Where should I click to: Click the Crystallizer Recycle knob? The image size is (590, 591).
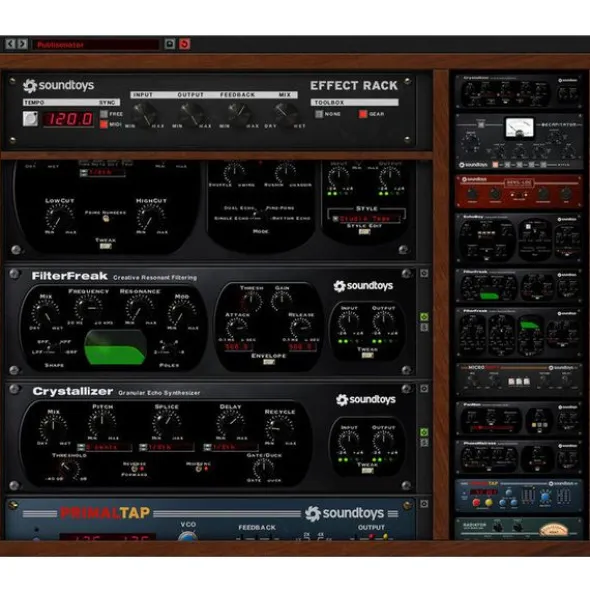click(280, 429)
